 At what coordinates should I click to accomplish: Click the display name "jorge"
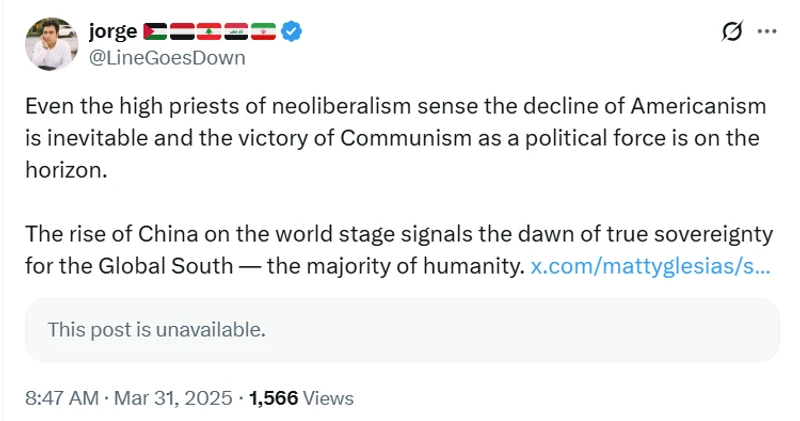point(112,32)
